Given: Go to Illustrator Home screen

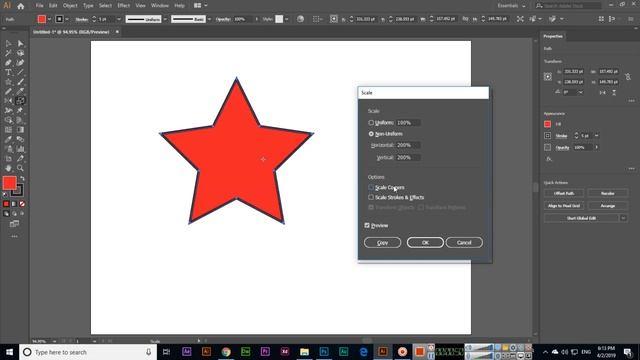Looking at the screenshot, I should (x=20, y=6).
